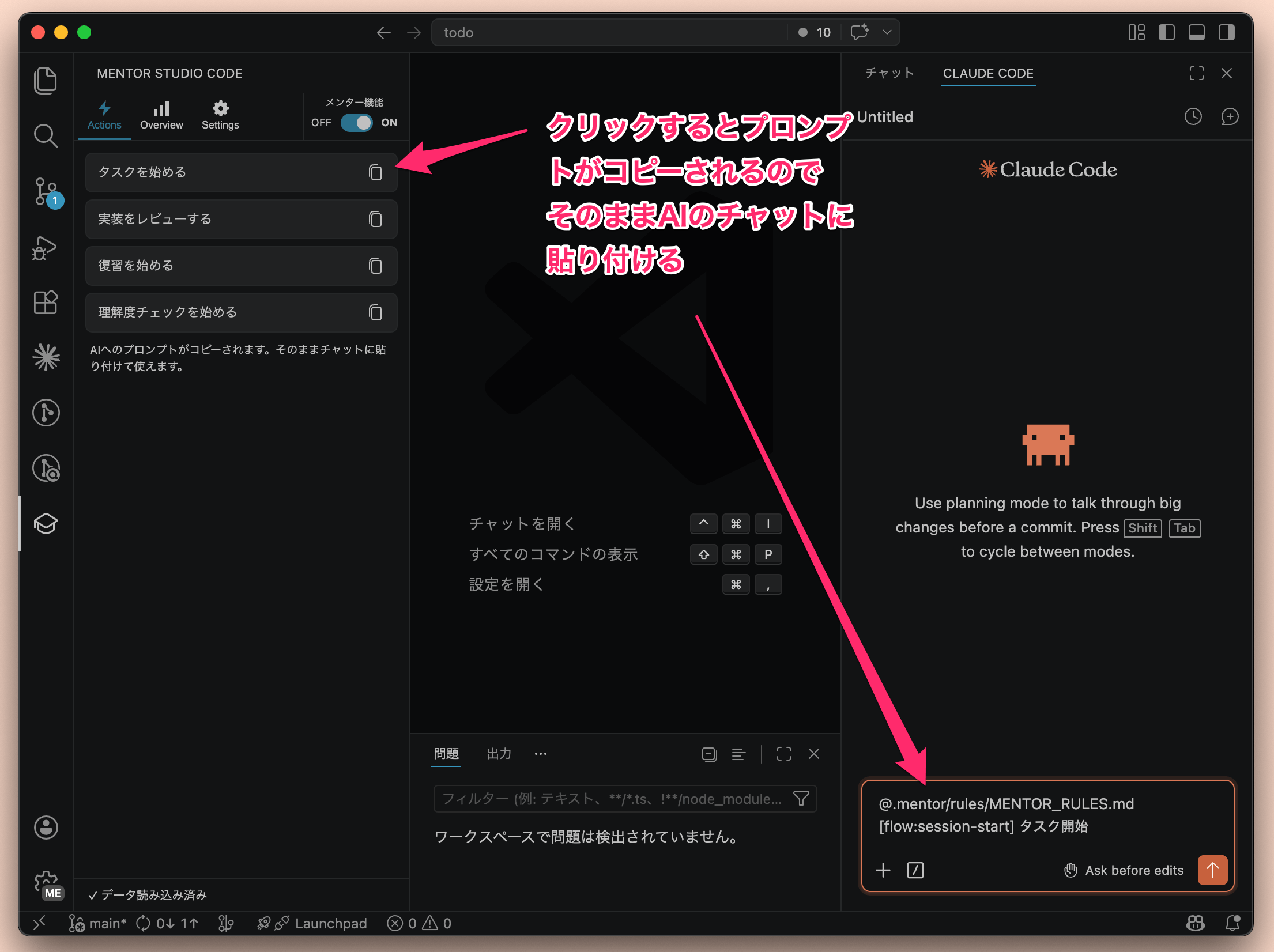Open the Mentor Studio graduation cap view
Screen dimensions: 1274x952
coord(46,523)
